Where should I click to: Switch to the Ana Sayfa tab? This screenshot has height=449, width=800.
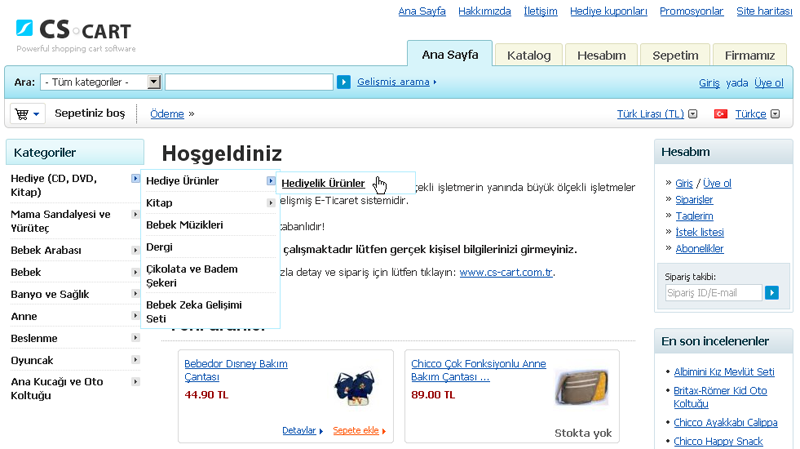(x=449, y=54)
